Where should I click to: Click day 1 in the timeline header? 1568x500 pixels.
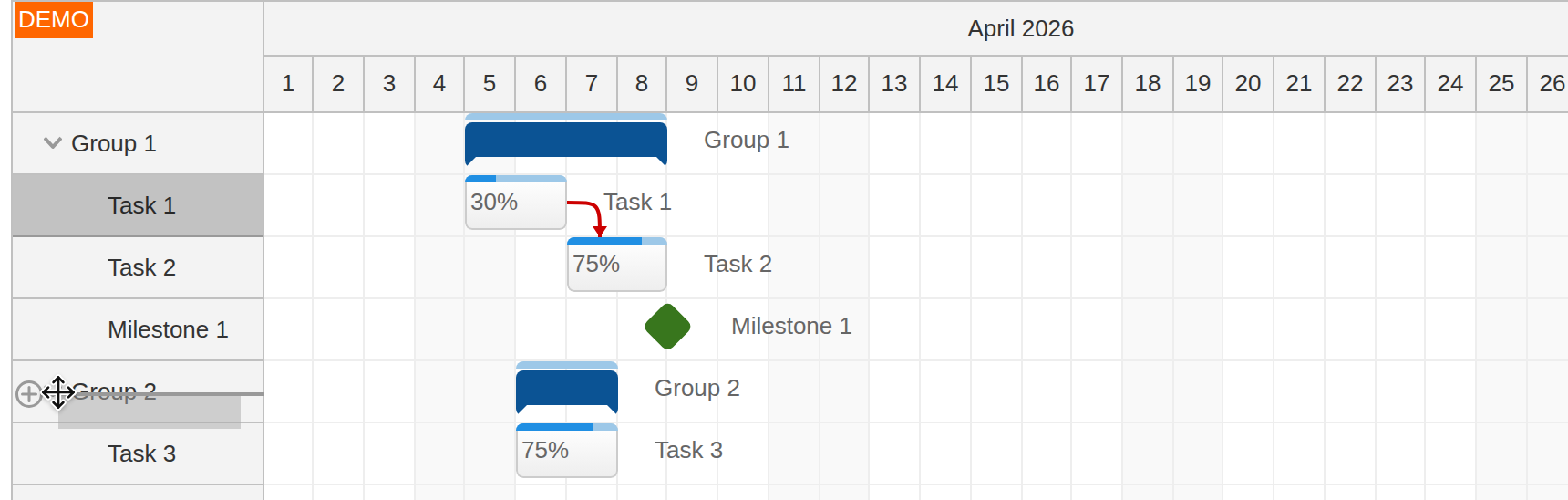[x=288, y=83]
